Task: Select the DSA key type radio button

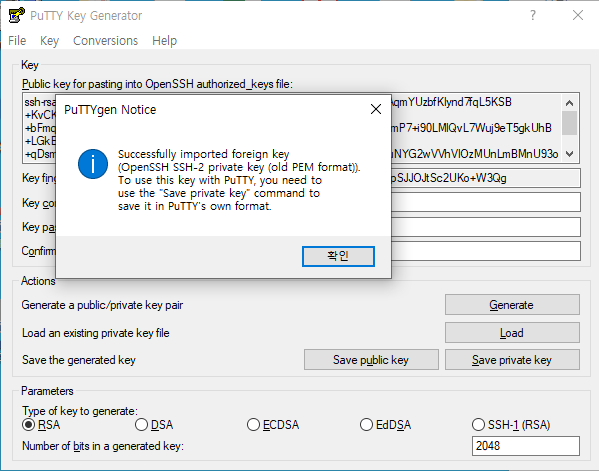Action: tap(141, 425)
